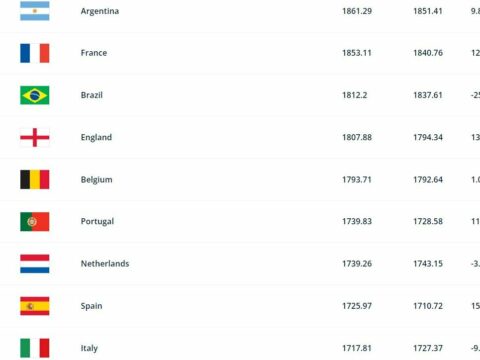Click Brazil's previous points 1837.61

pyautogui.click(x=428, y=95)
